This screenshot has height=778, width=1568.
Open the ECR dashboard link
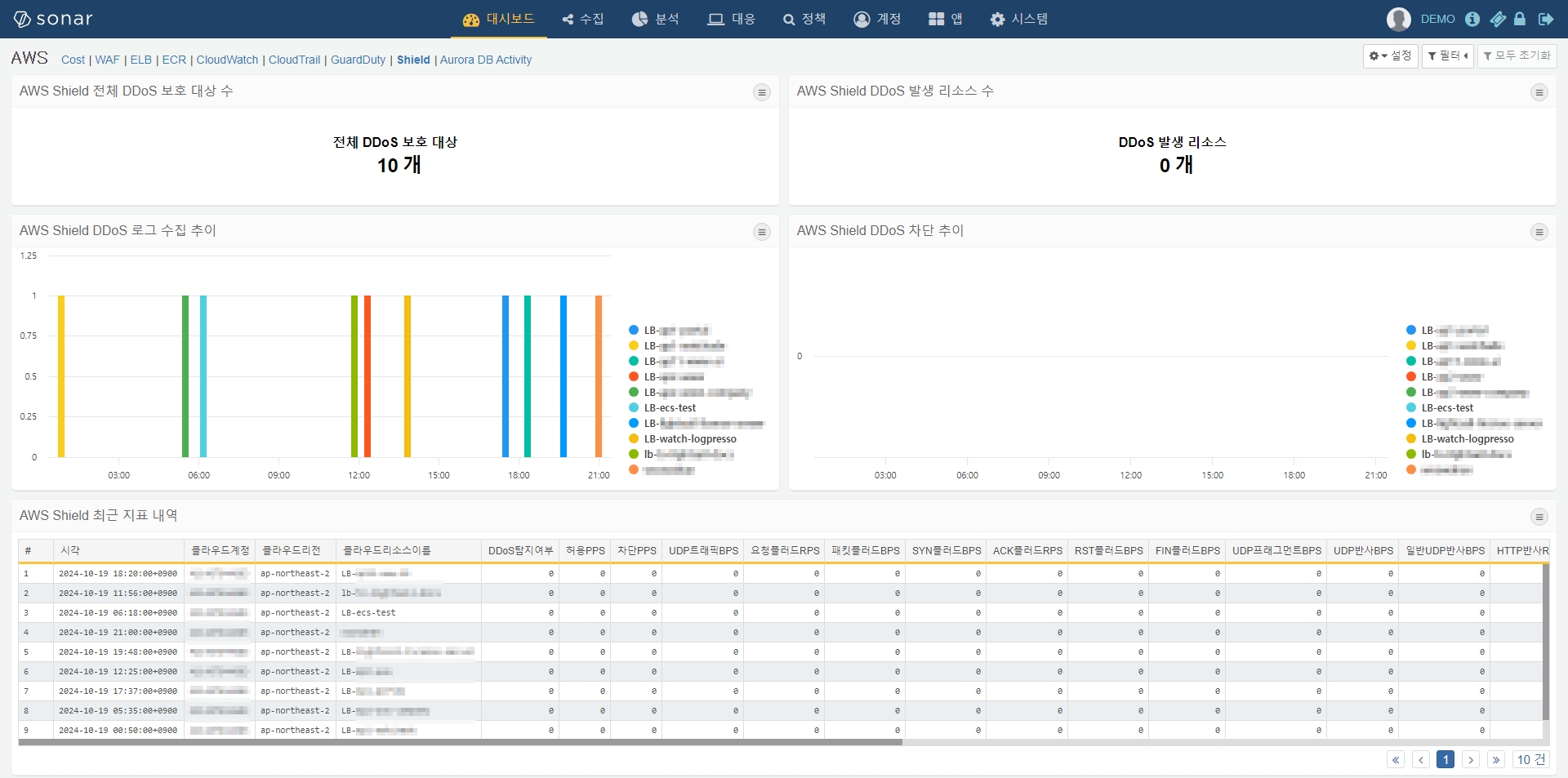[174, 60]
